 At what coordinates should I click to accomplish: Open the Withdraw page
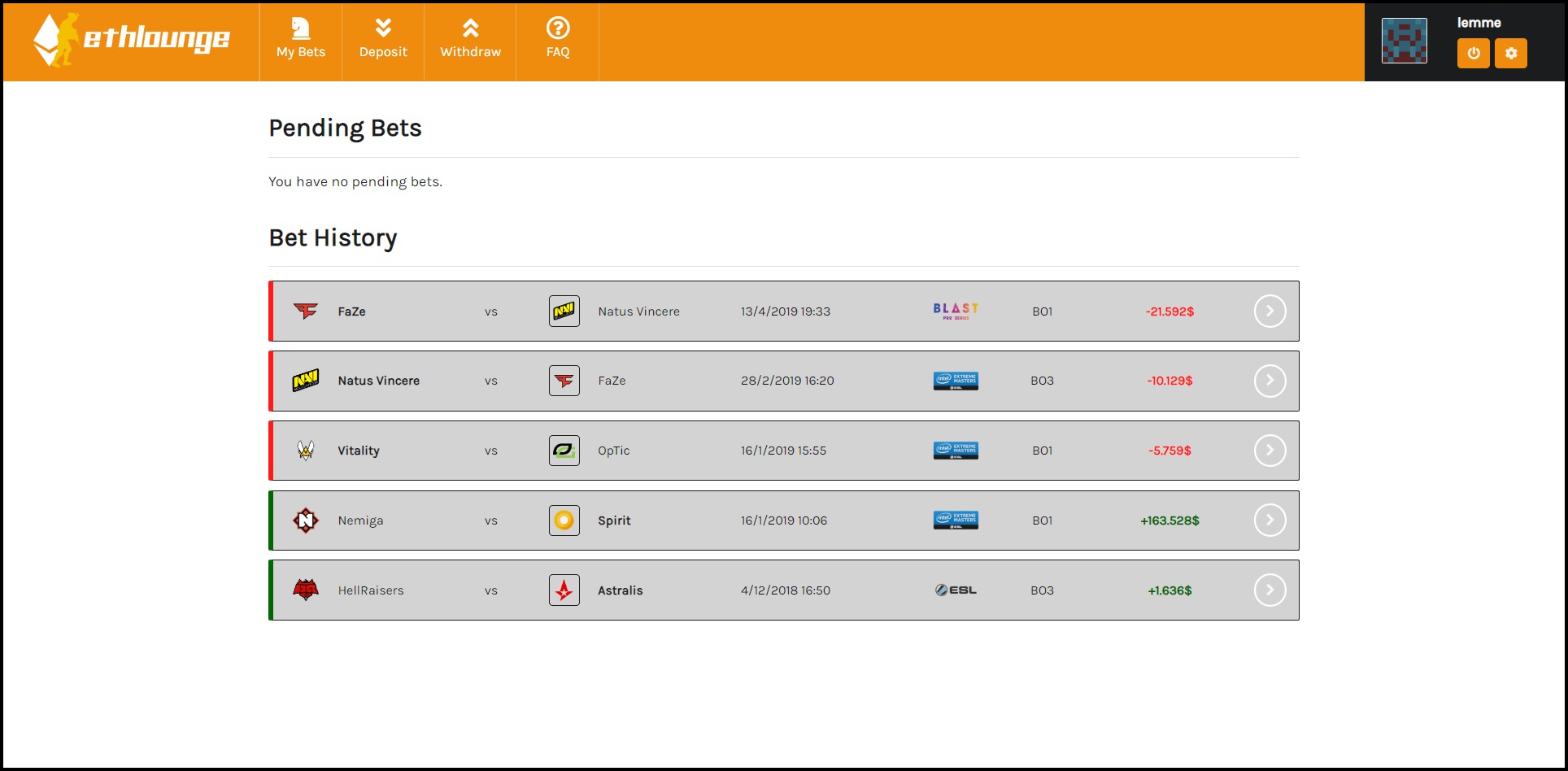[470, 41]
